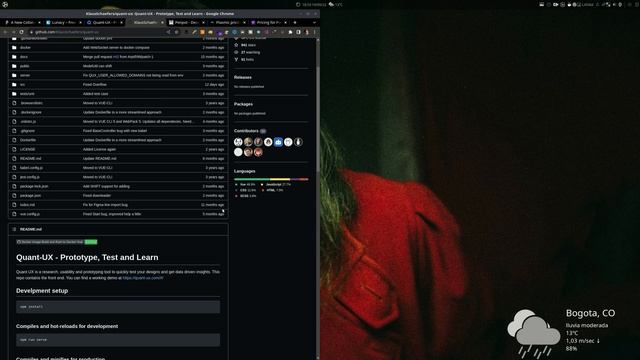Switch to 'Quant-UX' browser tab
This screenshot has width=640, height=360.
(104, 22)
